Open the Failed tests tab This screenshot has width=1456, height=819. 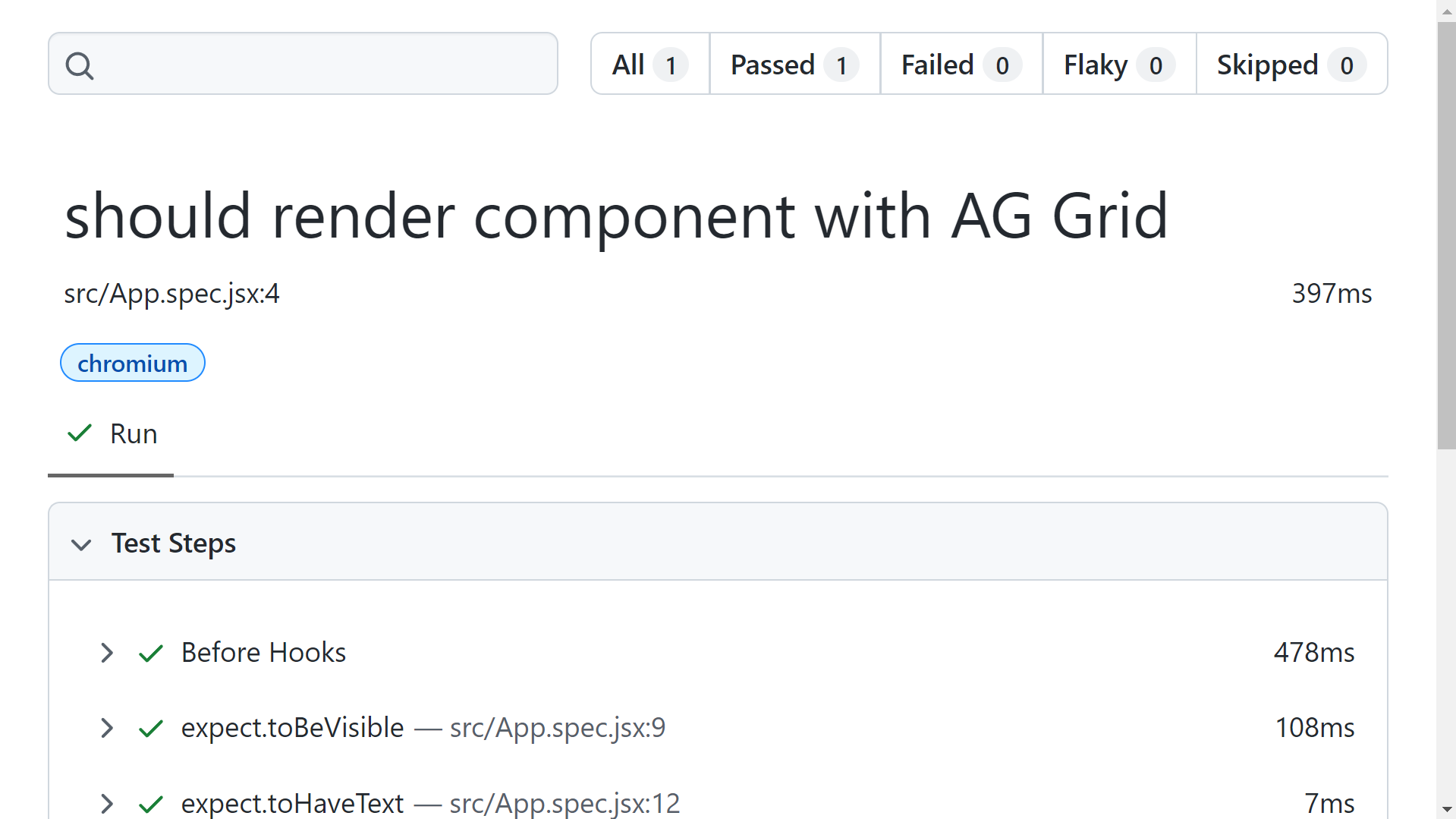coord(960,65)
